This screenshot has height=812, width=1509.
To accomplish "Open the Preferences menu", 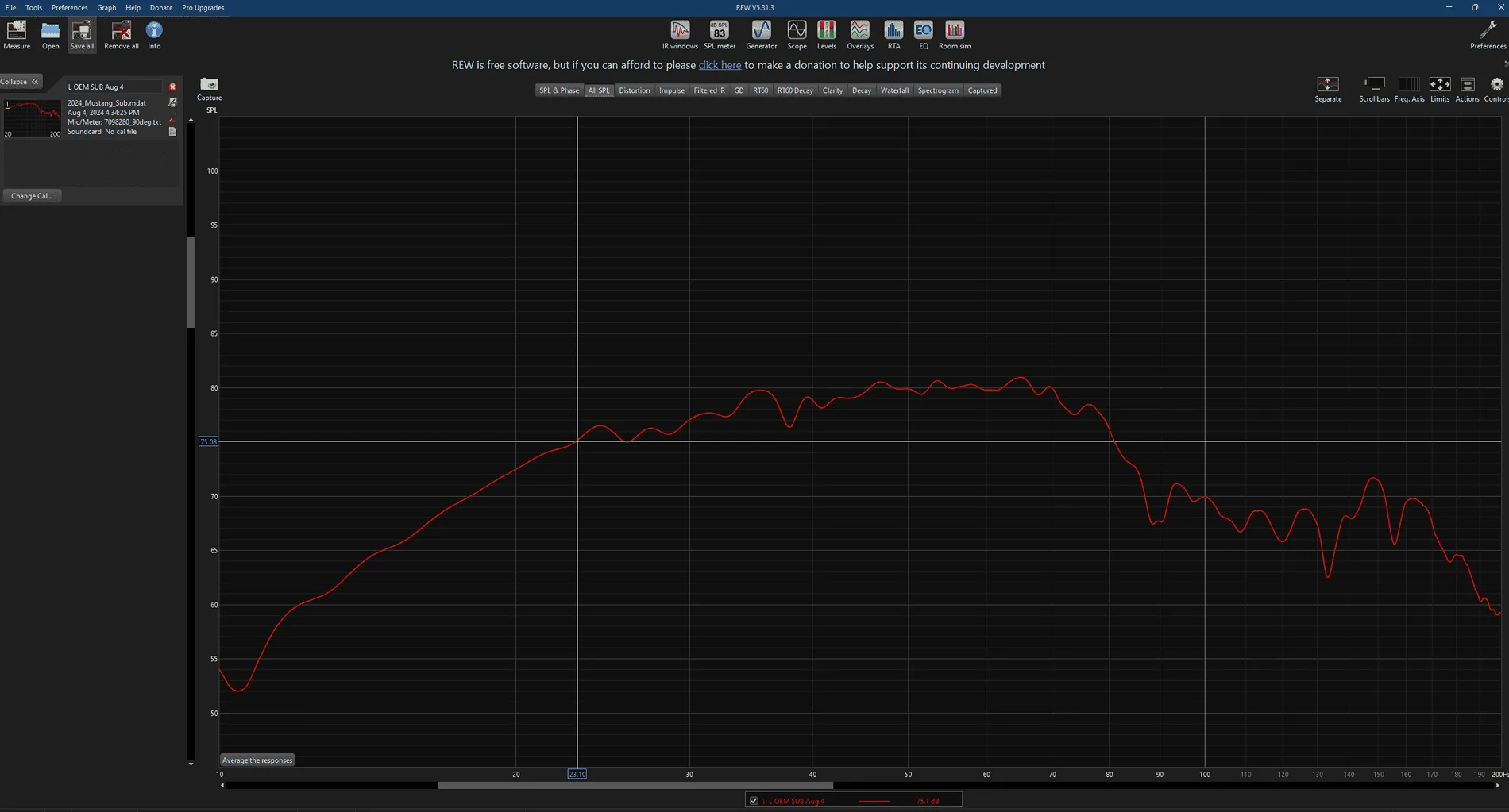I will [69, 7].
